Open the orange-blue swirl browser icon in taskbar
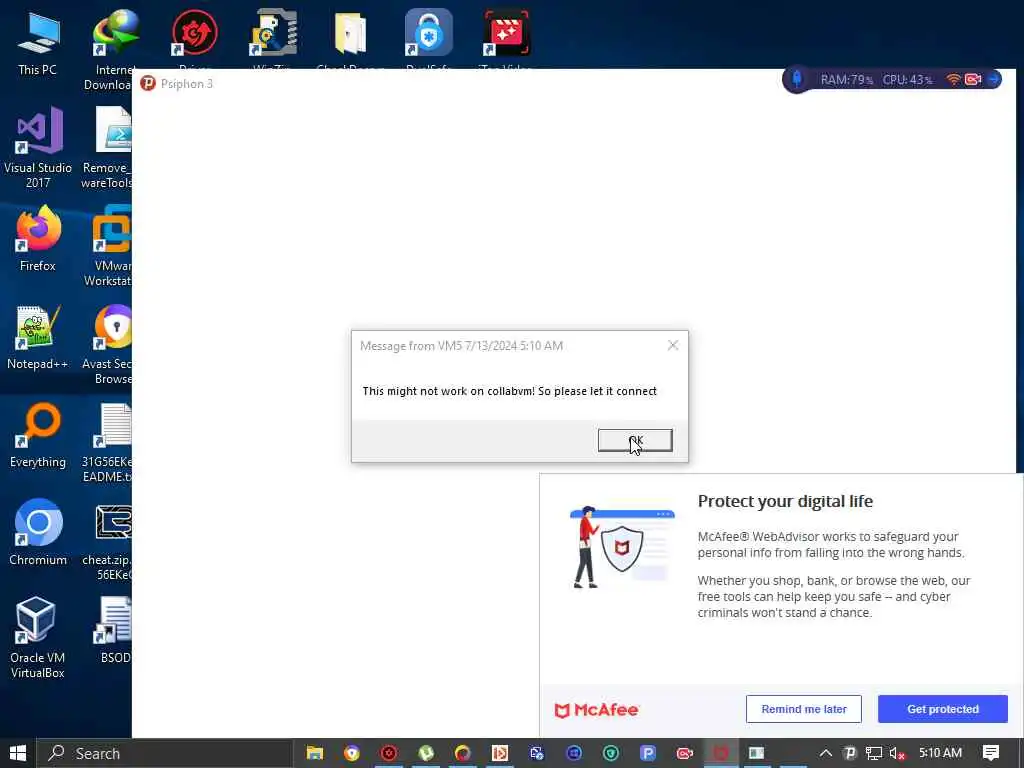 (462, 753)
